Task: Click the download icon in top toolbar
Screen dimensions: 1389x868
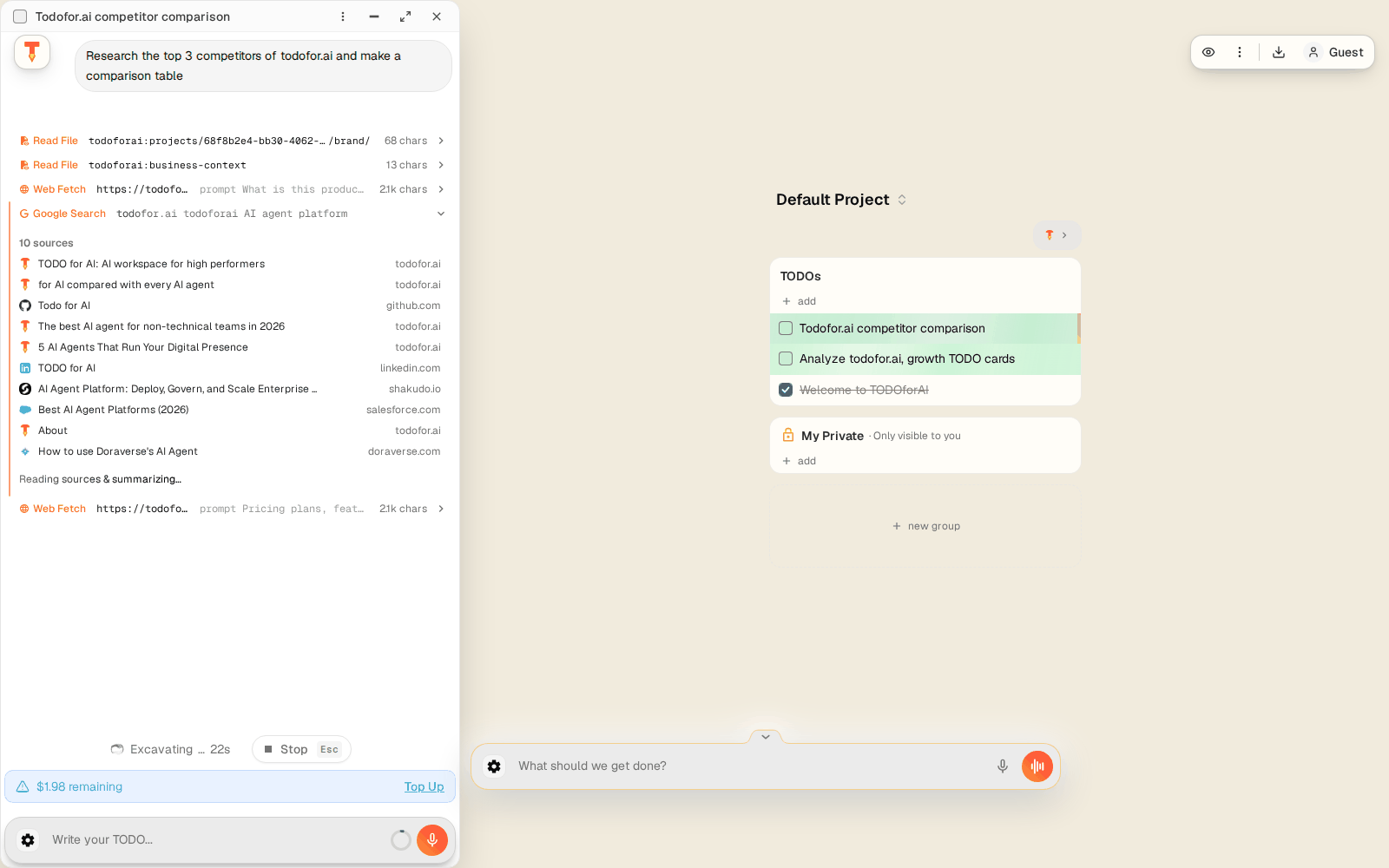Action: 1279,52
